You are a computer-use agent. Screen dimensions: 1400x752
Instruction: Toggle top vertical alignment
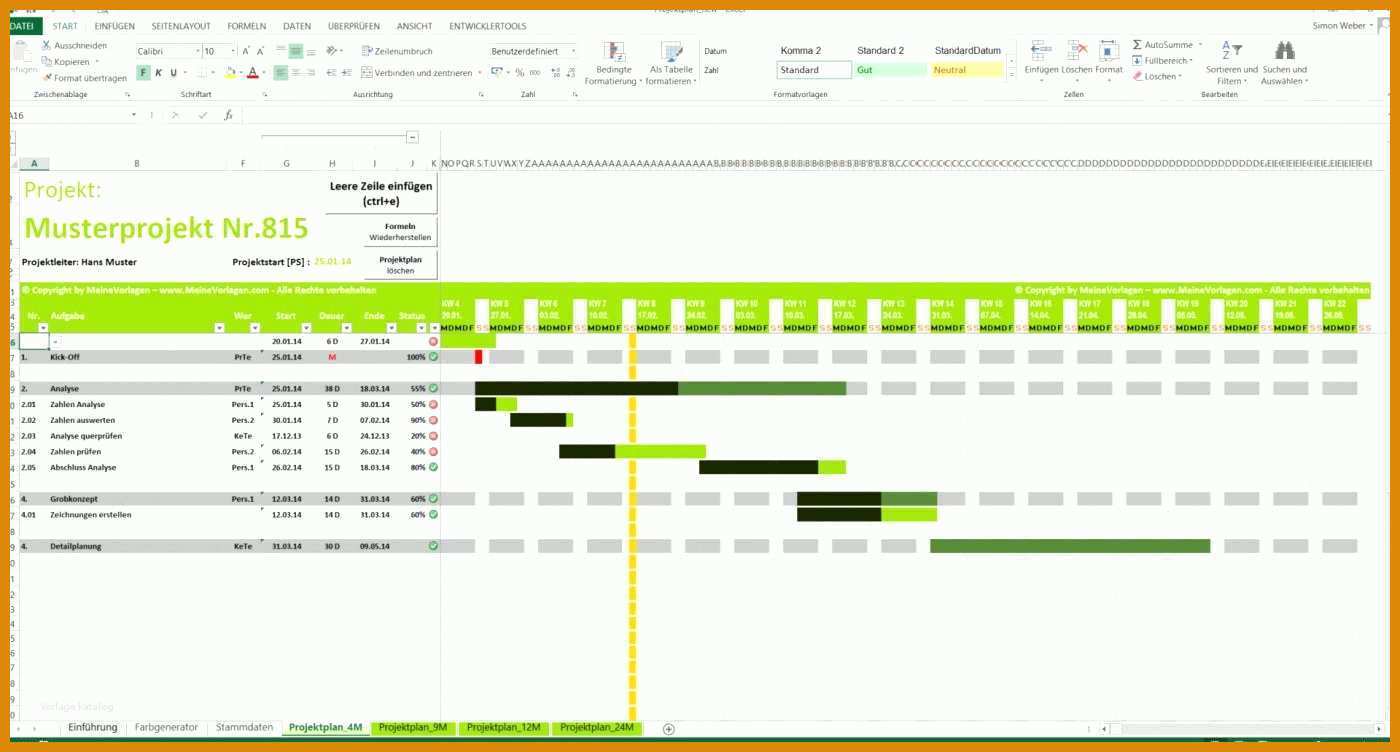click(x=281, y=51)
